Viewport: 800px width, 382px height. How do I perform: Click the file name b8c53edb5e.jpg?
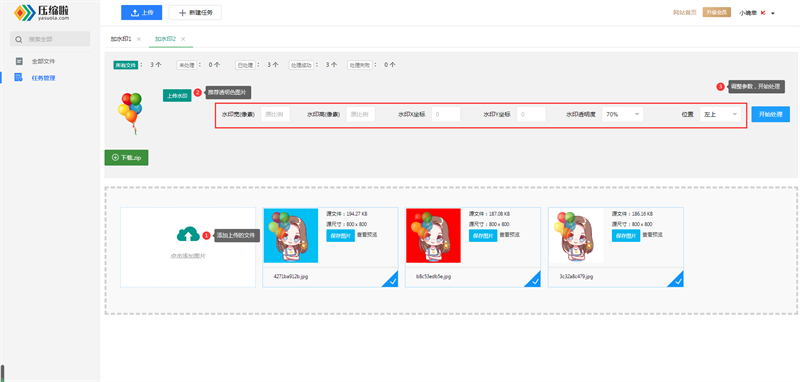click(434, 276)
